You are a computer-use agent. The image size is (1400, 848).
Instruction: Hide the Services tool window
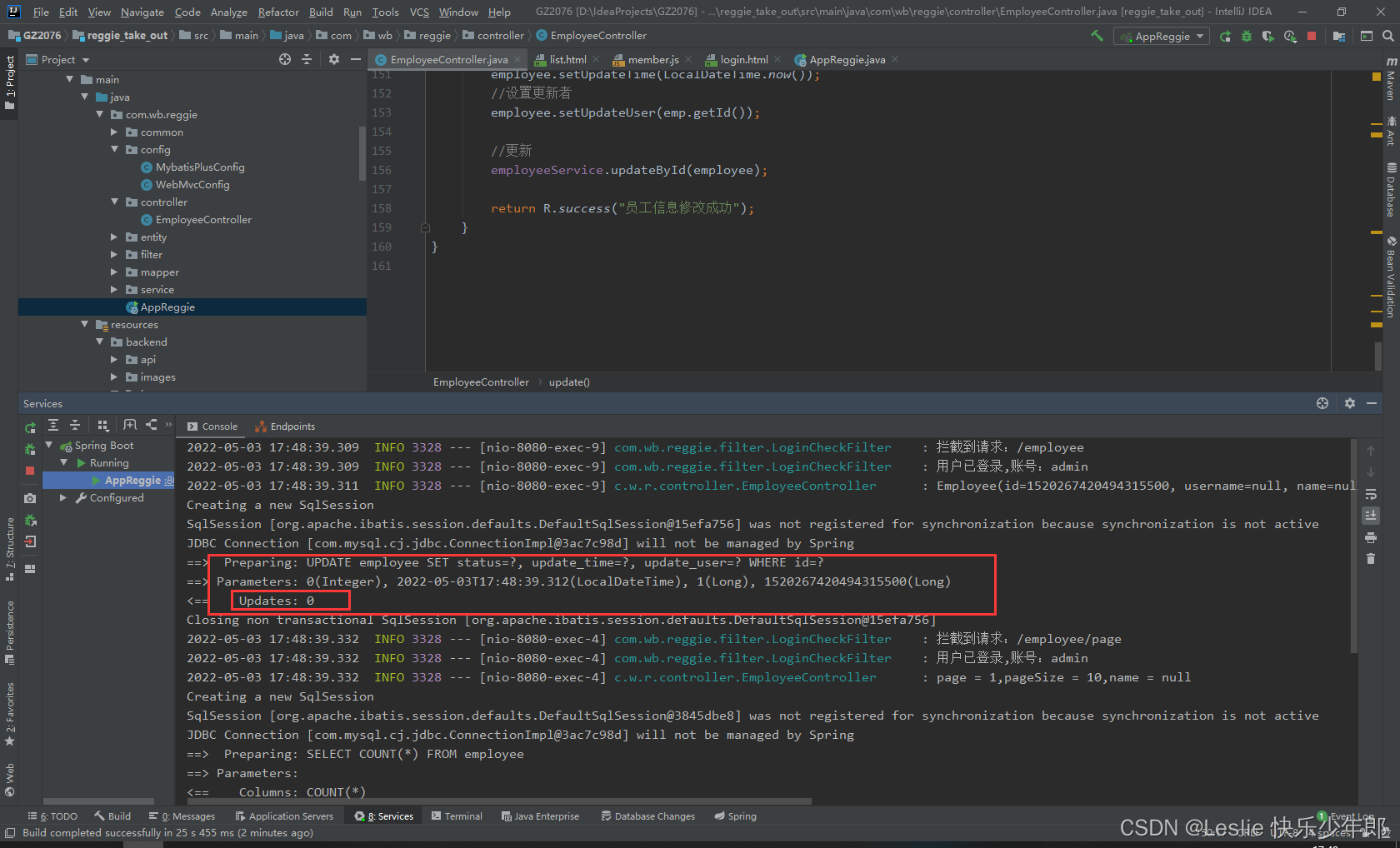1372,403
